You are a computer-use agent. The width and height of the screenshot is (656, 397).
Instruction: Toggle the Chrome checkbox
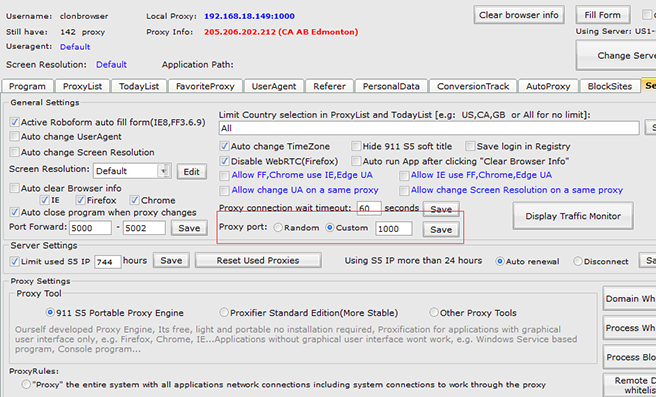pos(134,200)
